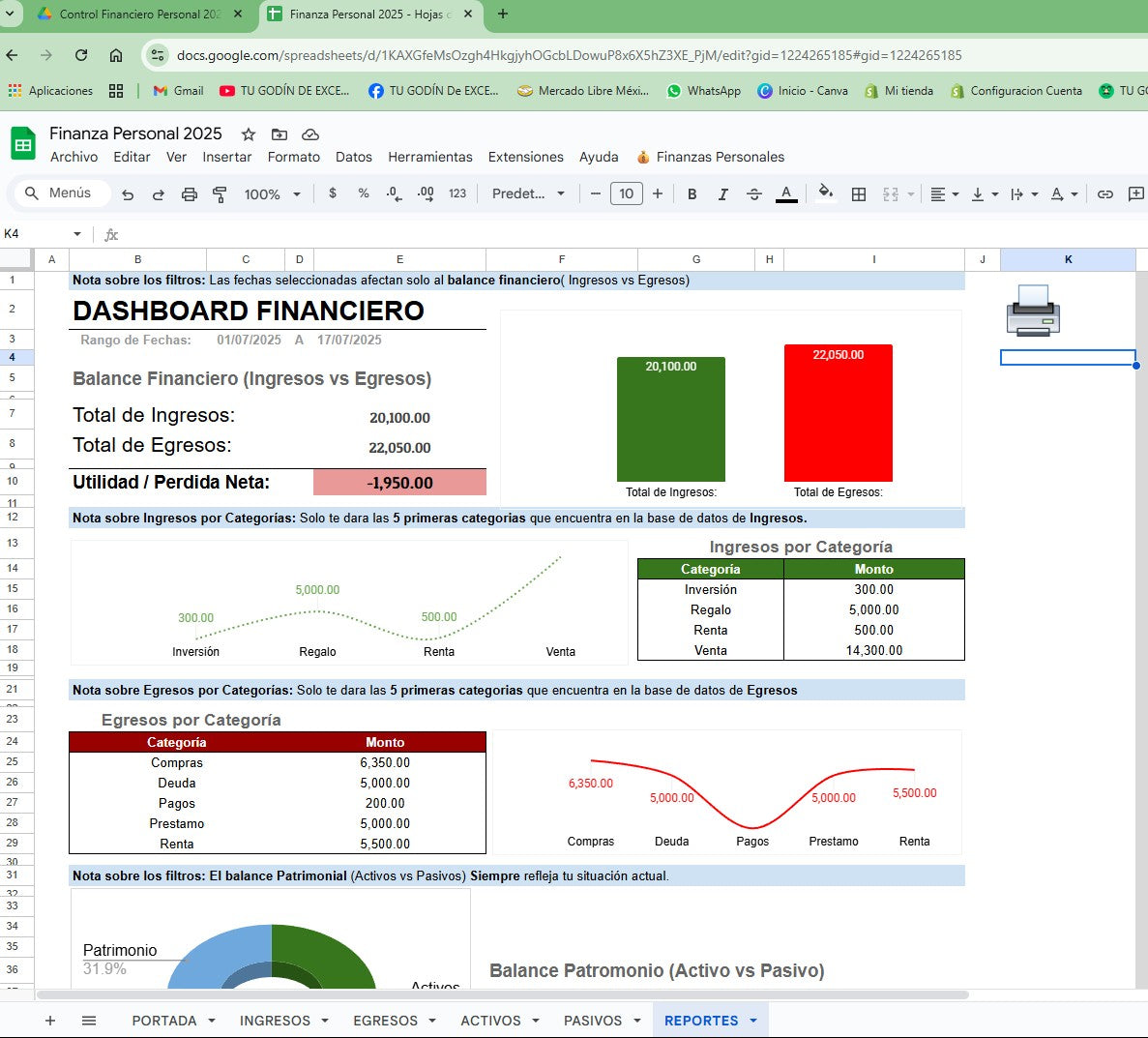Open the text color picker
This screenshot has width=1148, height=1038.
[x=786, y=194]
